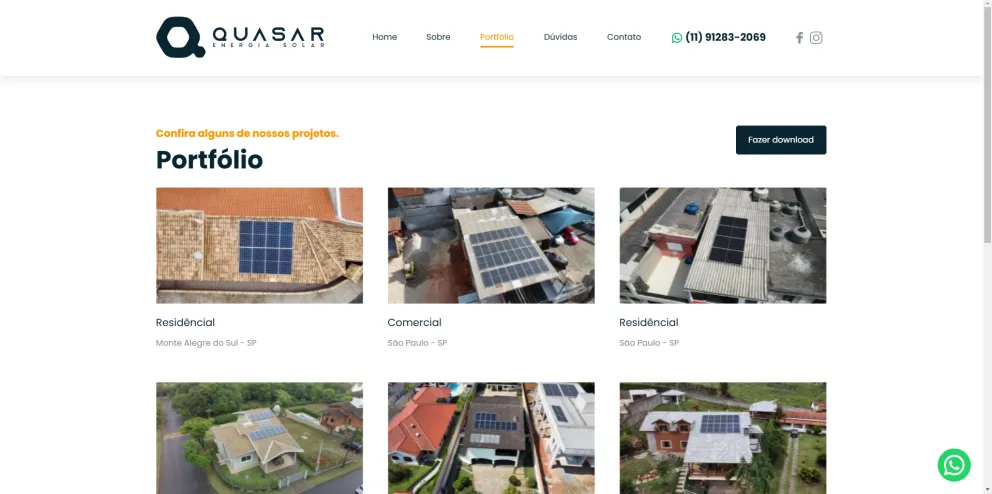This screenshot has width=992, height=494.
Task: Click the WhatsApp icon beside phone number
Action: coord(677,37)
